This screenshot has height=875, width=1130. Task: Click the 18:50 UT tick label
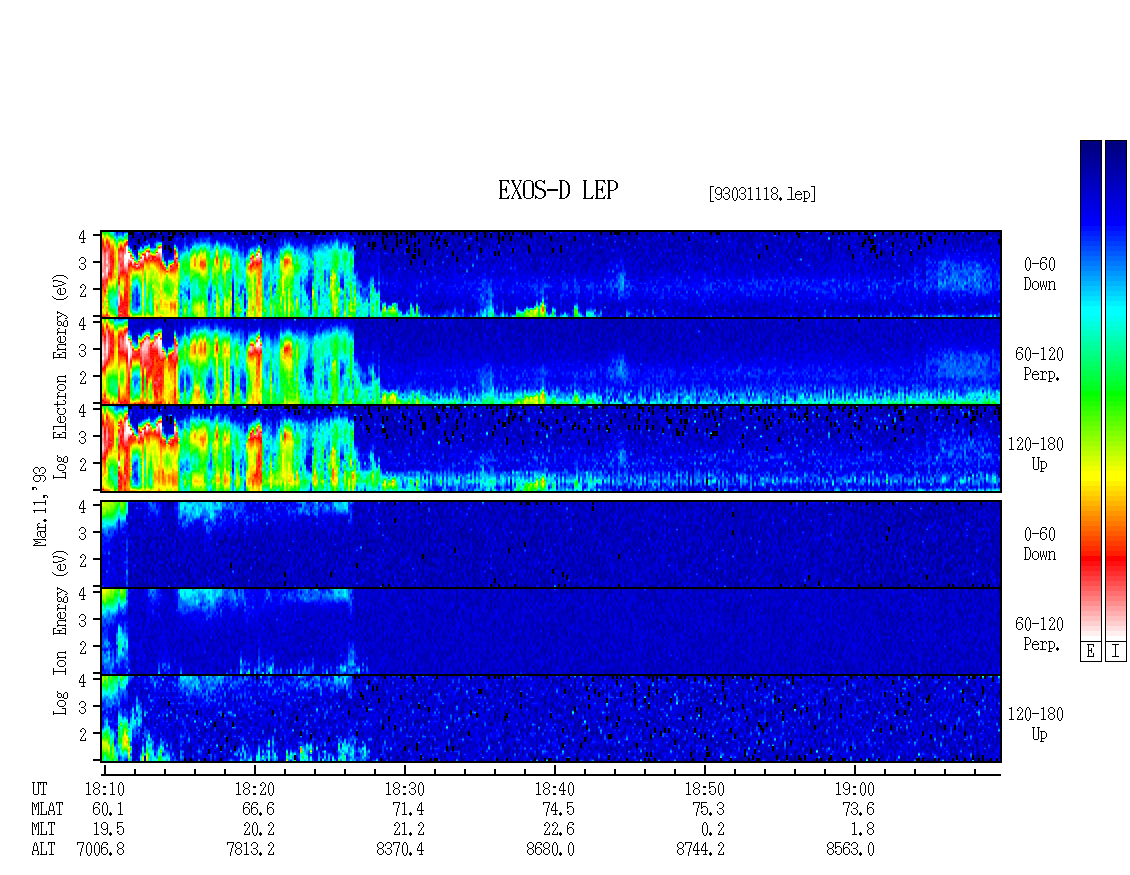click(x=704, y=789)
